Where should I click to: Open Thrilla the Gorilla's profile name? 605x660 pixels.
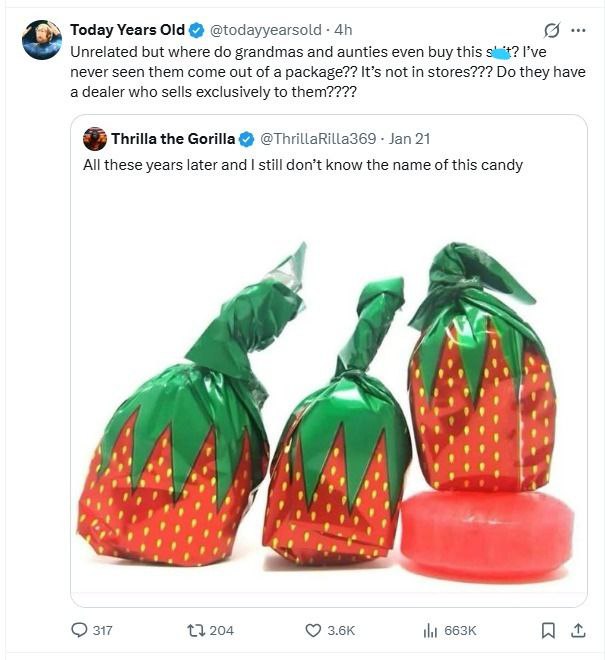point(173,138)
